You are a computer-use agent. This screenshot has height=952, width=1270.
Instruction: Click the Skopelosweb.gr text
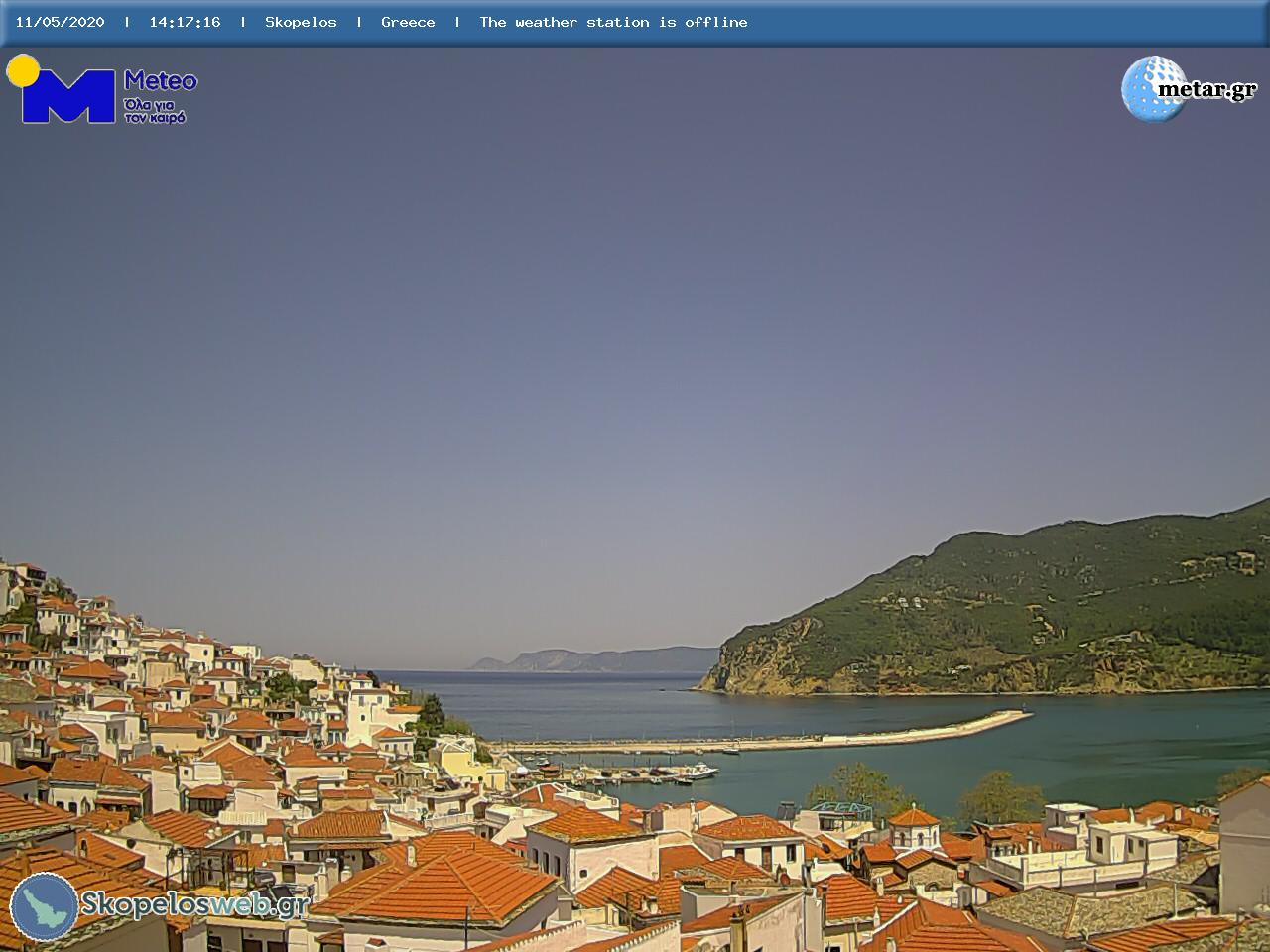pos(194,904)
